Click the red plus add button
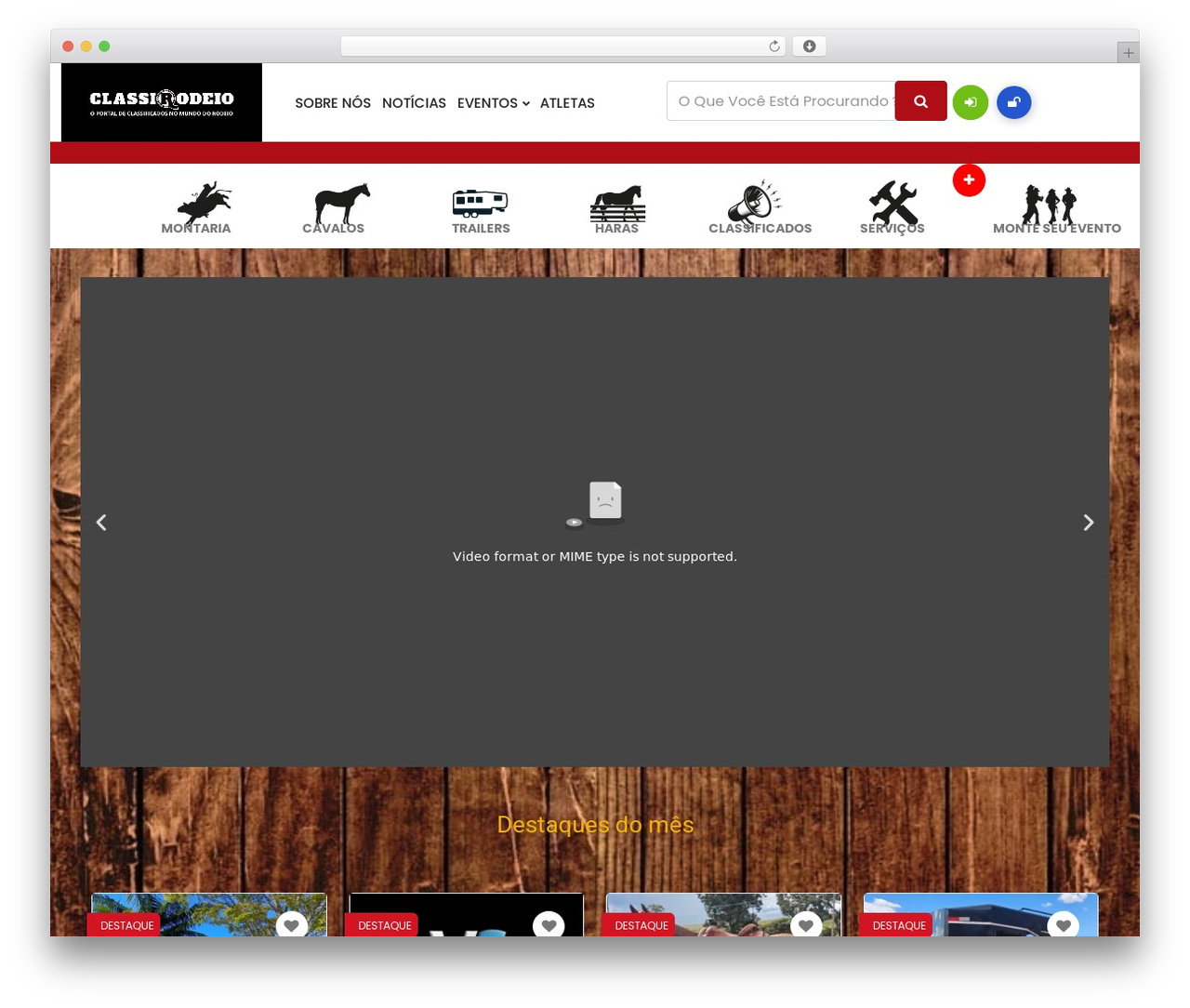1190x1008 pixels. (x=969, y=180)
